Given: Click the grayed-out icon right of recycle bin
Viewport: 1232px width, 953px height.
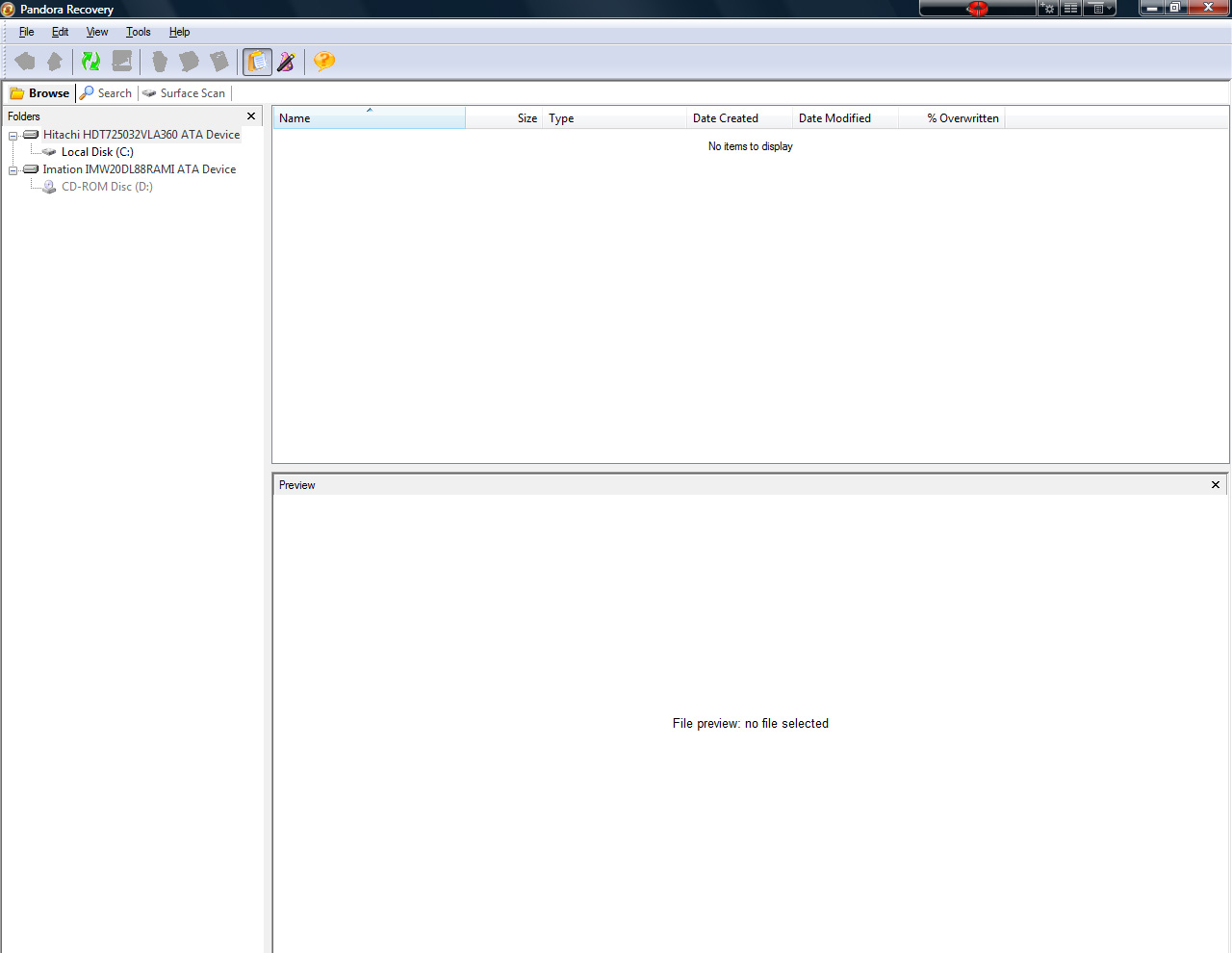Looking at the screenshot, I should (x=190, y=62).
